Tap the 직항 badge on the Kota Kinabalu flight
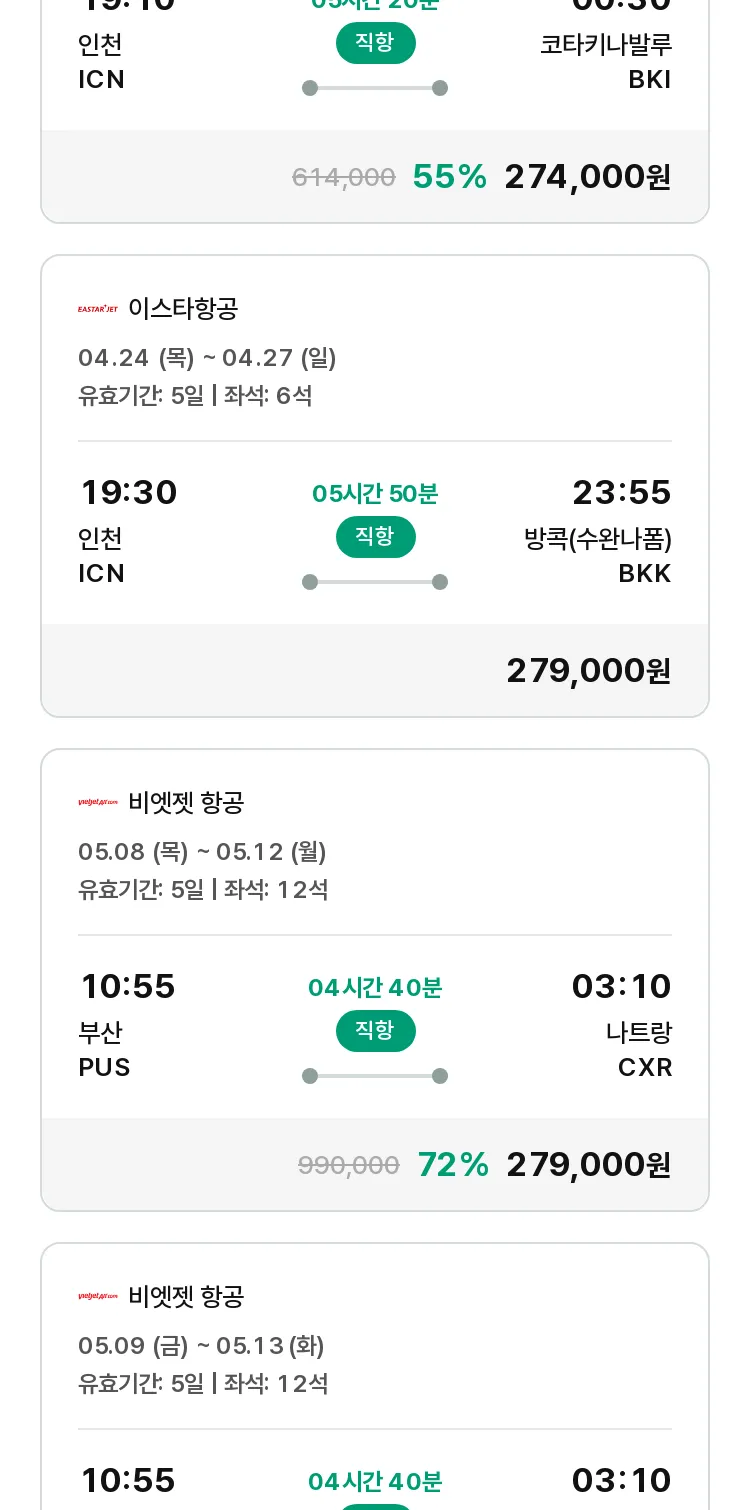 click(x=375, y=43)
